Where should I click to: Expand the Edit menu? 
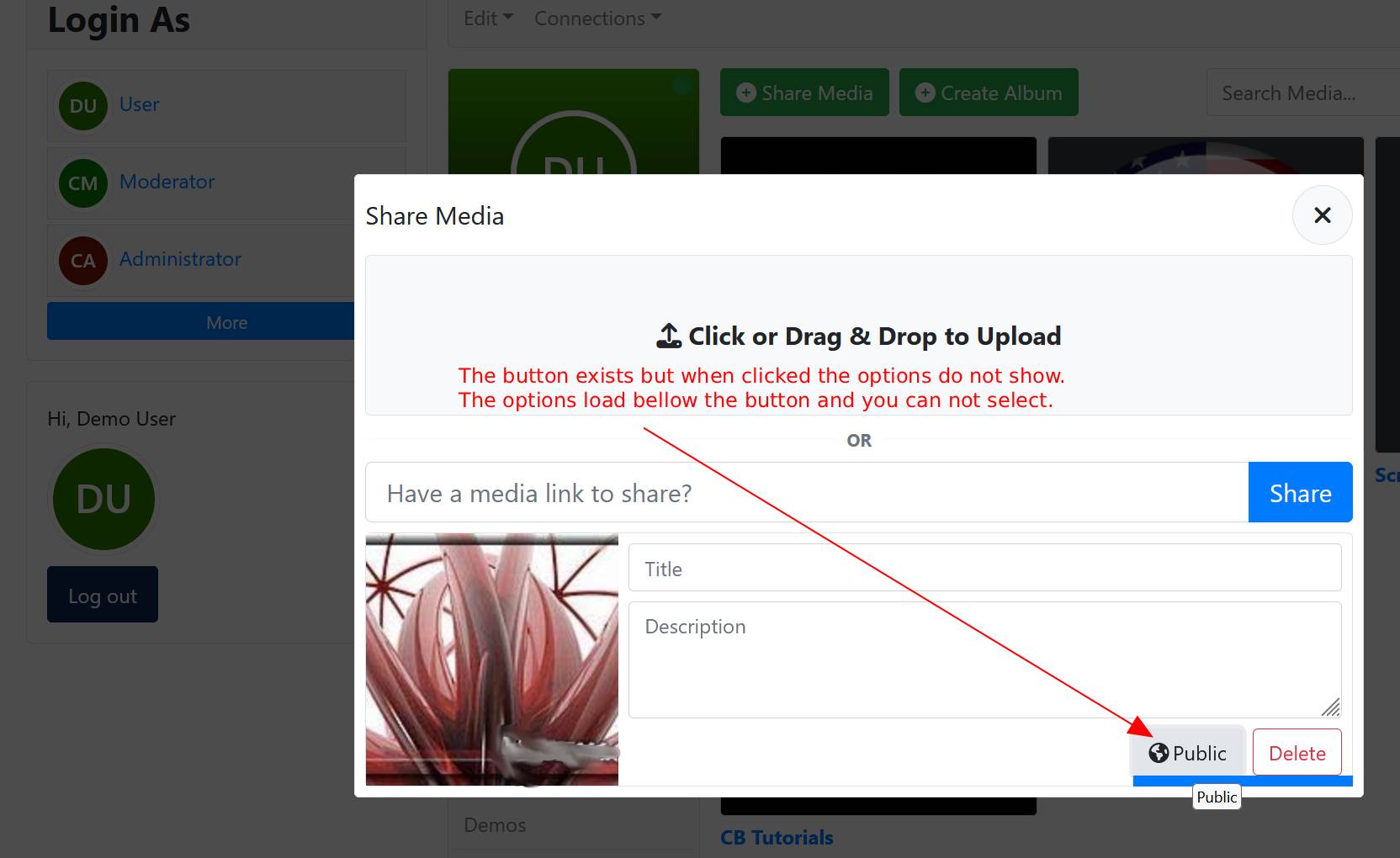[x=488, y=19]
